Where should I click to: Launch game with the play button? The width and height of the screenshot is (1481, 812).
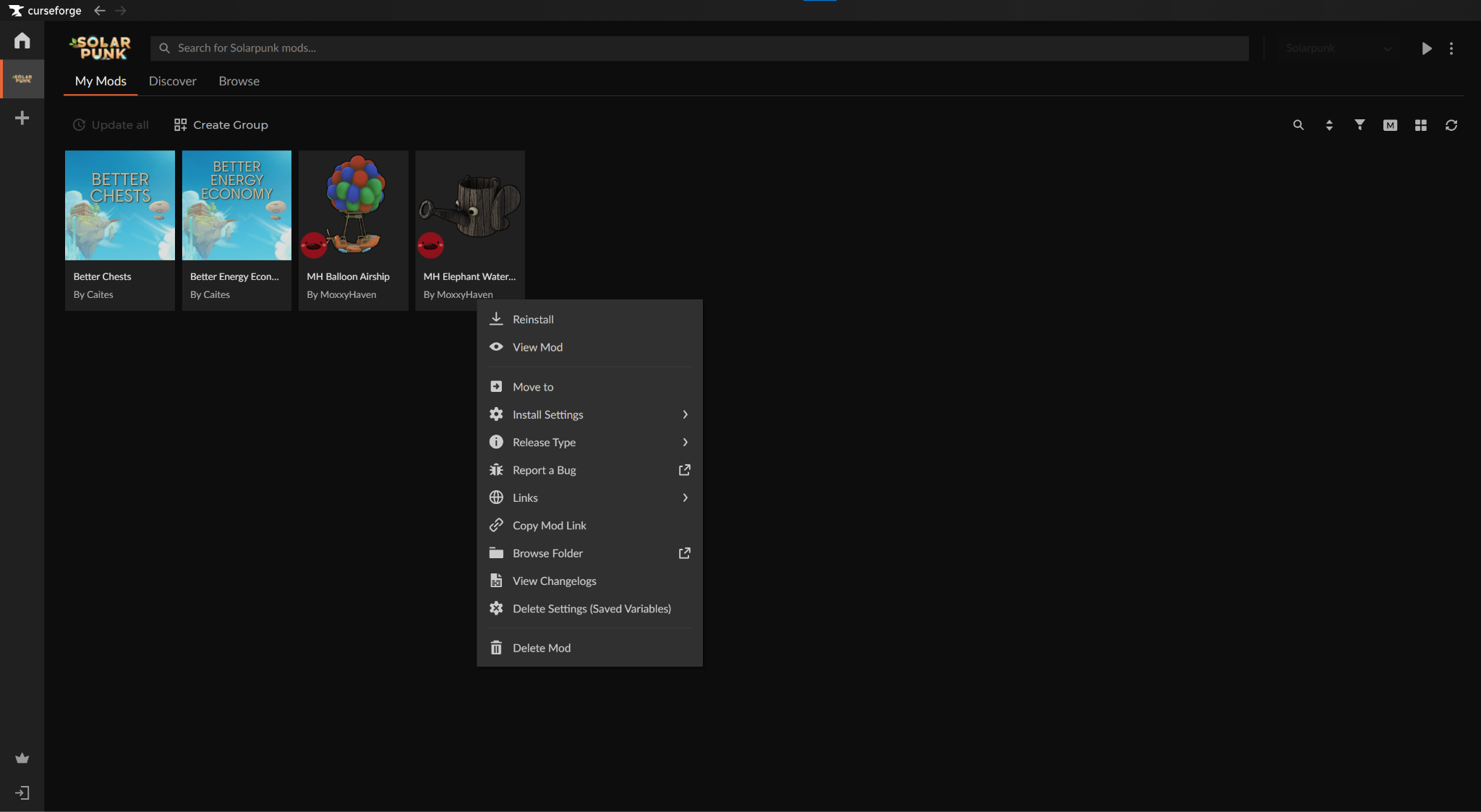pyautogui.click(x=1426, y=48)
